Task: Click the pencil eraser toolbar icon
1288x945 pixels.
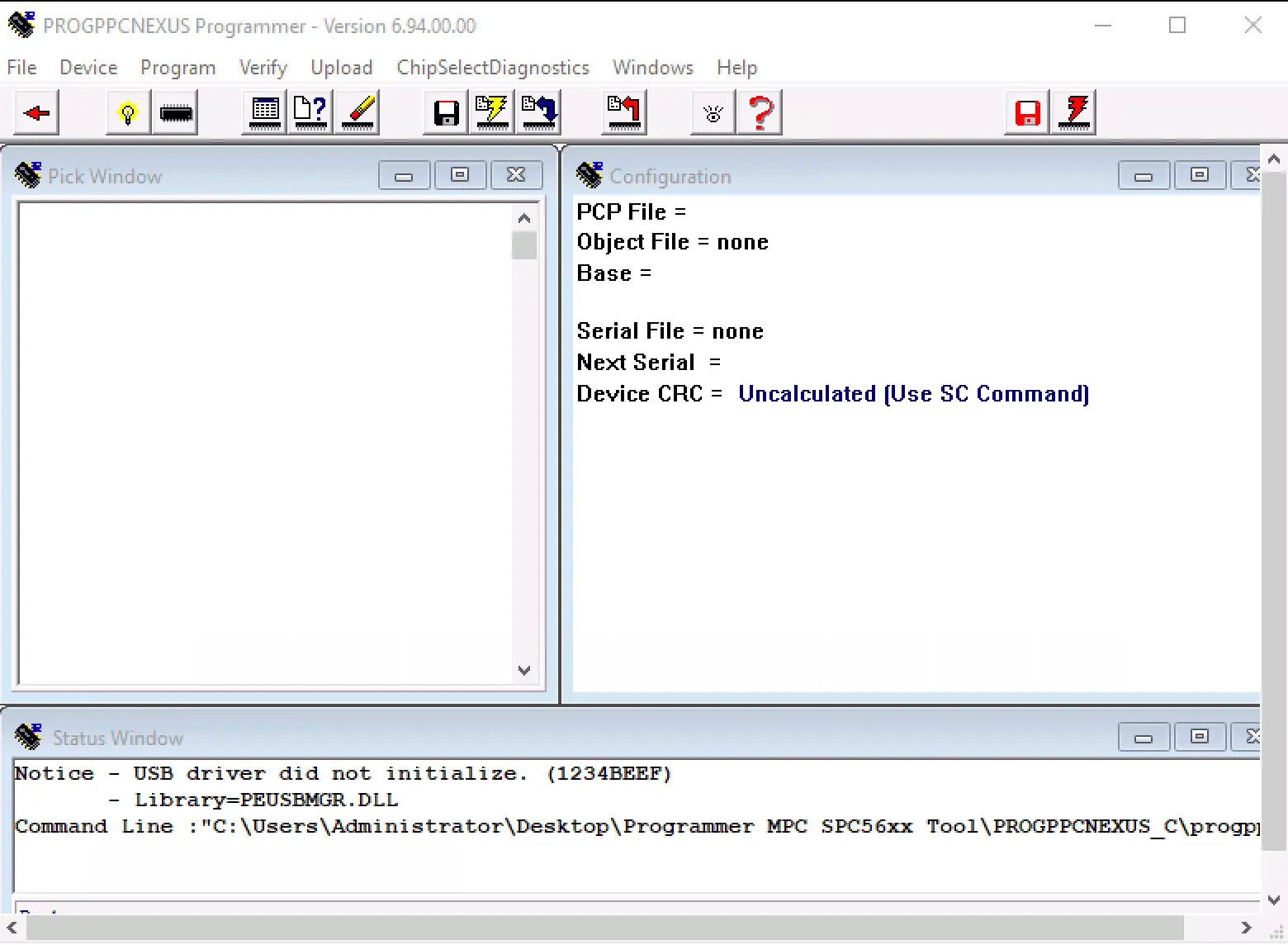Action: [358, 112]
